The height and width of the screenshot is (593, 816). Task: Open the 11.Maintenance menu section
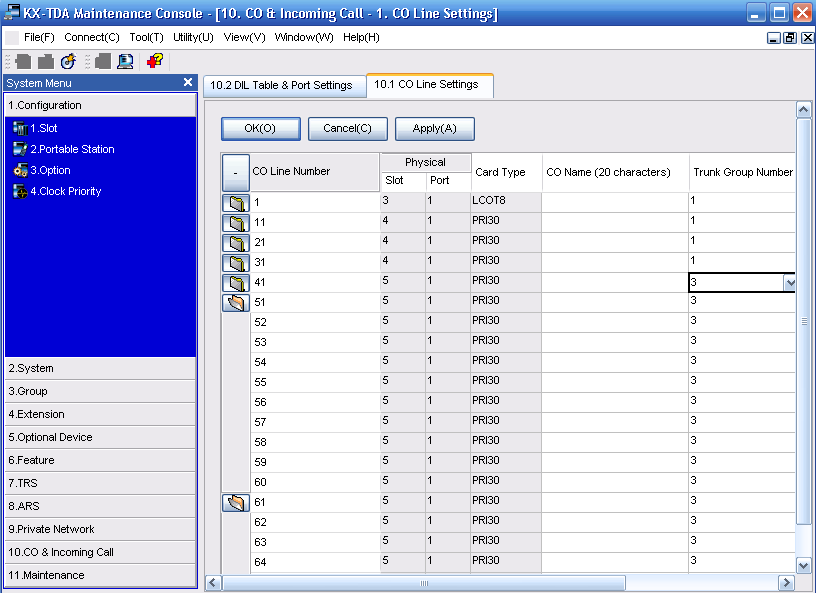pyautogui.click(x=100, y=575)
